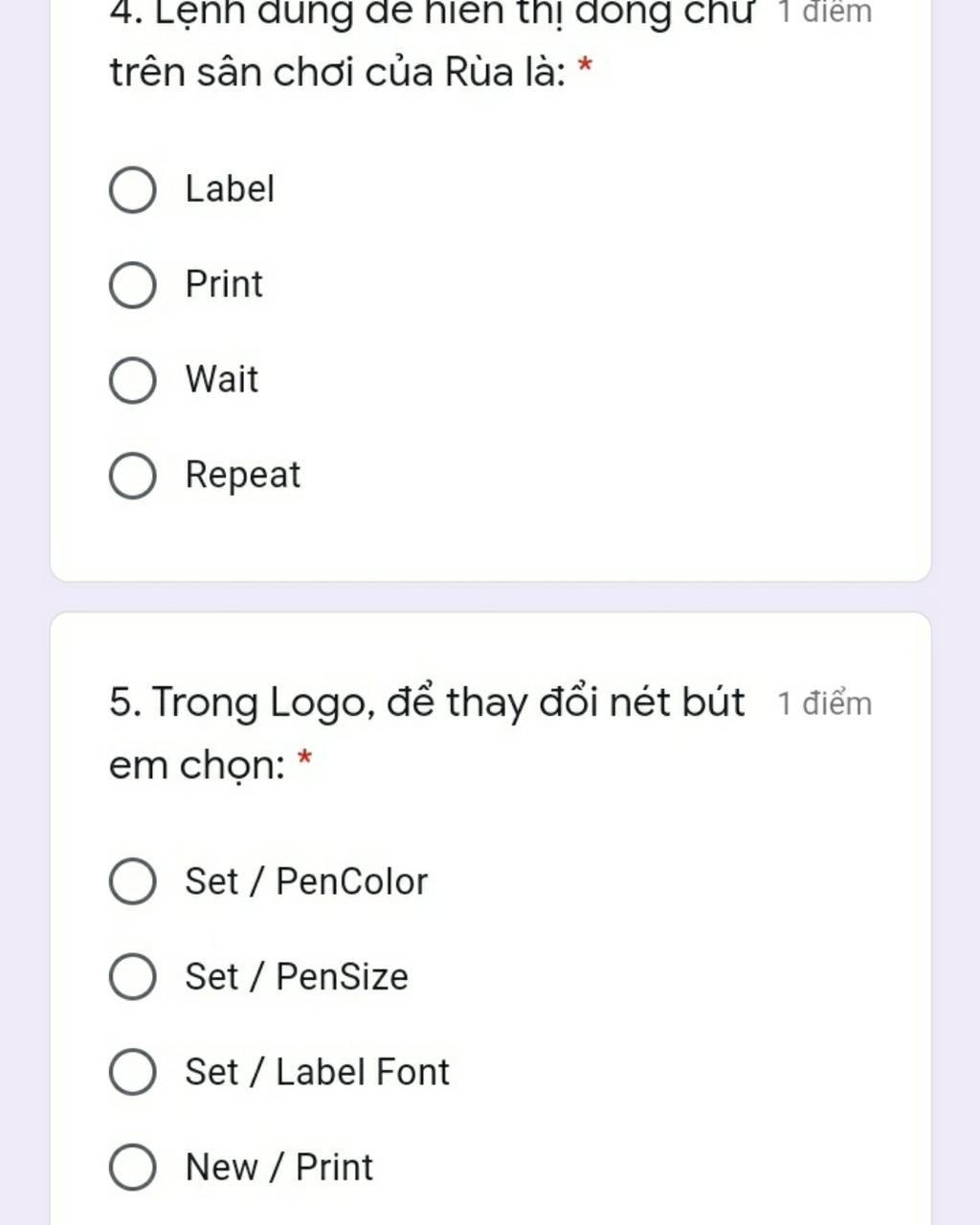Click question 5 title about nét bút
The width and height of the screenshot is (980, 1225).
point(427,733)
